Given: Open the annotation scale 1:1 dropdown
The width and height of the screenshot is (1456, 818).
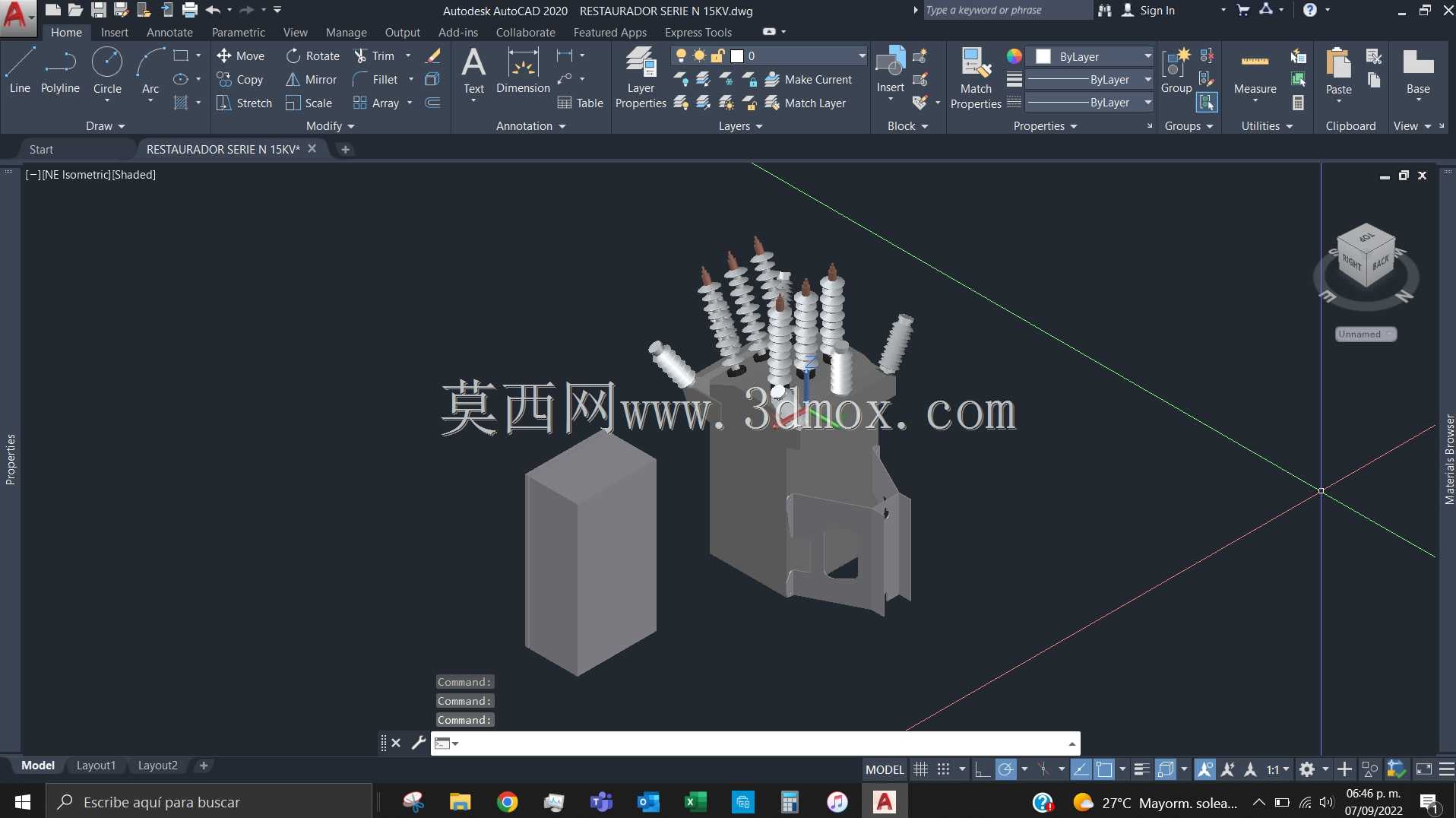Looking at the screenshot, I should pos(1278,769).
